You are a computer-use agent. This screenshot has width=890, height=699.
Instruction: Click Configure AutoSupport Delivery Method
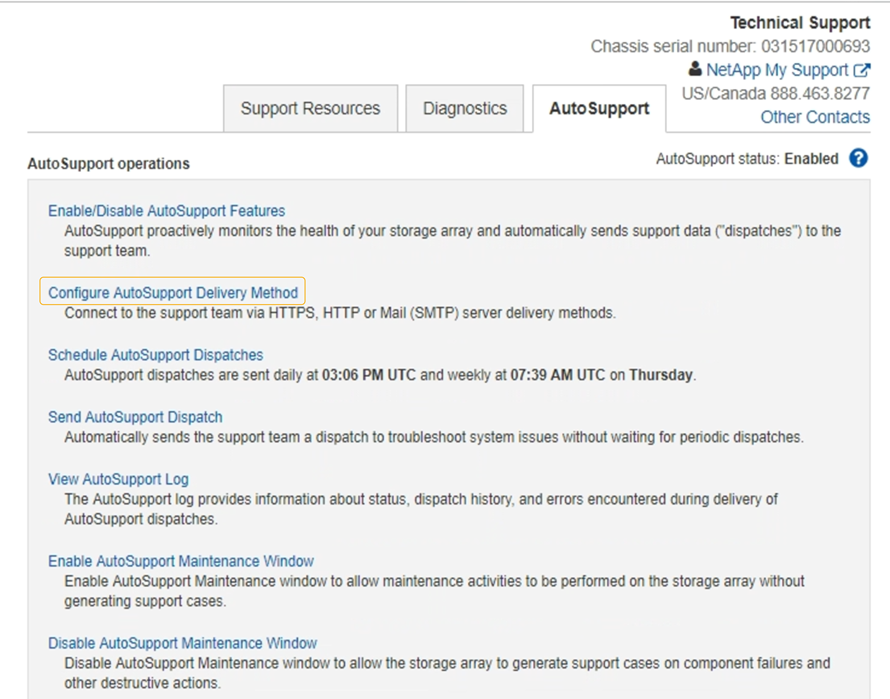pos(172,291)
